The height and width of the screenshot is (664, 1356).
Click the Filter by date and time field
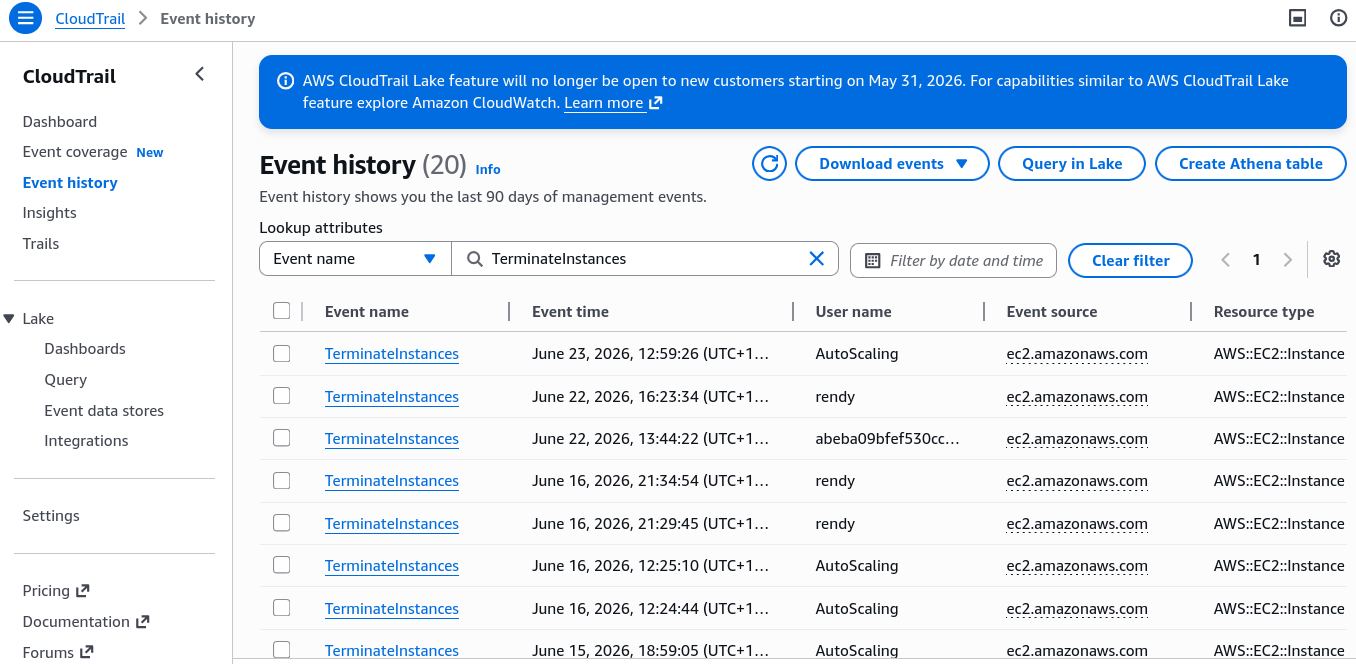[x=953, y=260]
